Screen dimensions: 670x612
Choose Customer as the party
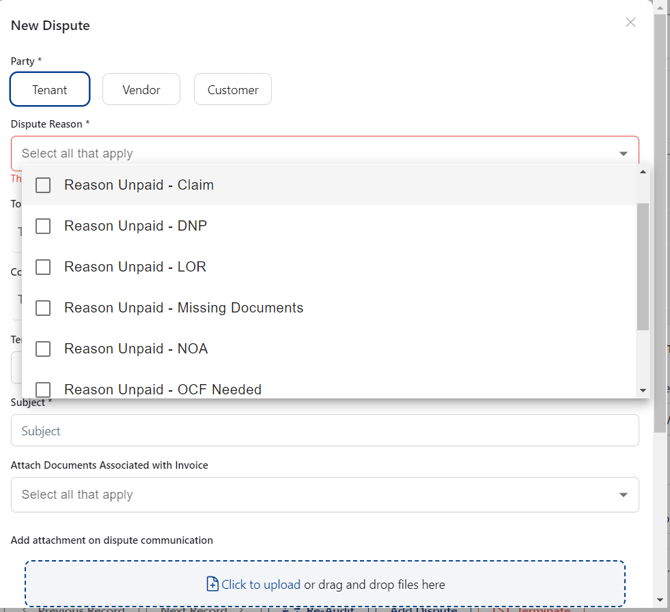click(x=233, y=89)
